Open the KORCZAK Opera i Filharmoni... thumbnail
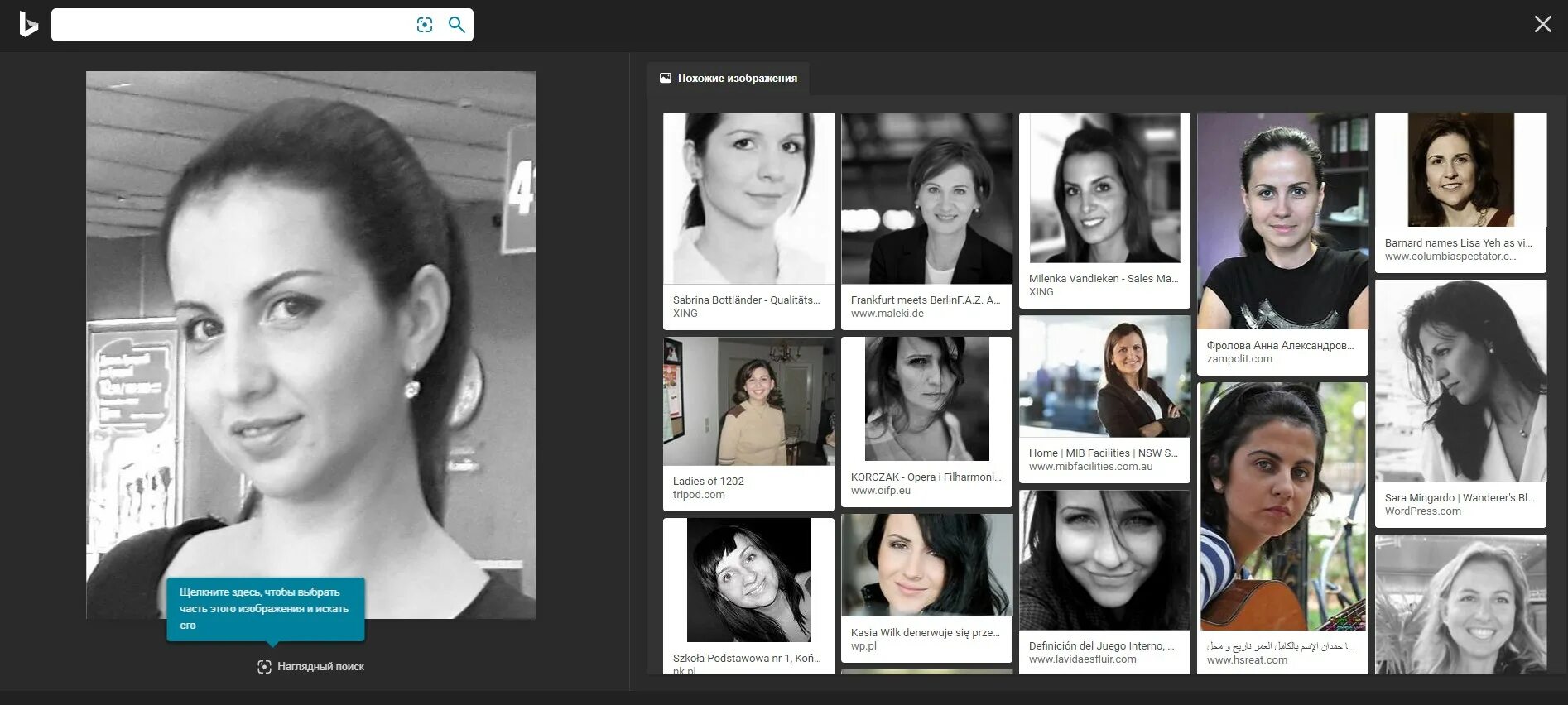The height and width of the screenshot is (705, 1568). [x=926, y=399]
